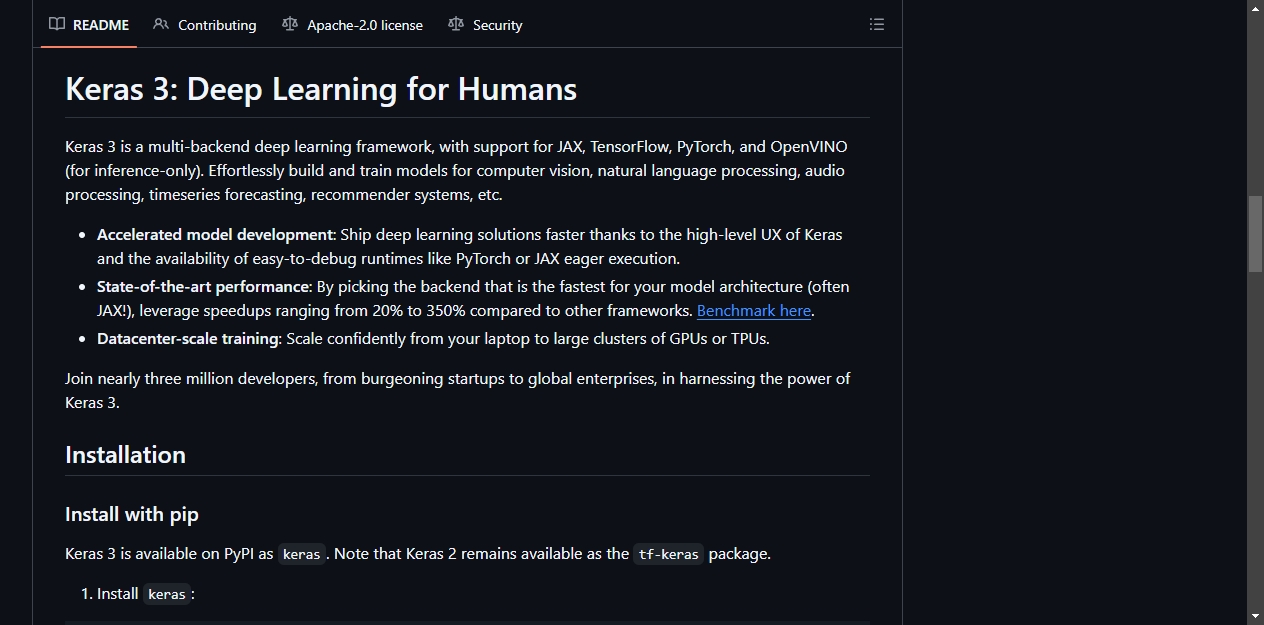1264x625 pixels.
Task: Click the vertical scrollbar thumb
Action: [x=1255, y=234]
